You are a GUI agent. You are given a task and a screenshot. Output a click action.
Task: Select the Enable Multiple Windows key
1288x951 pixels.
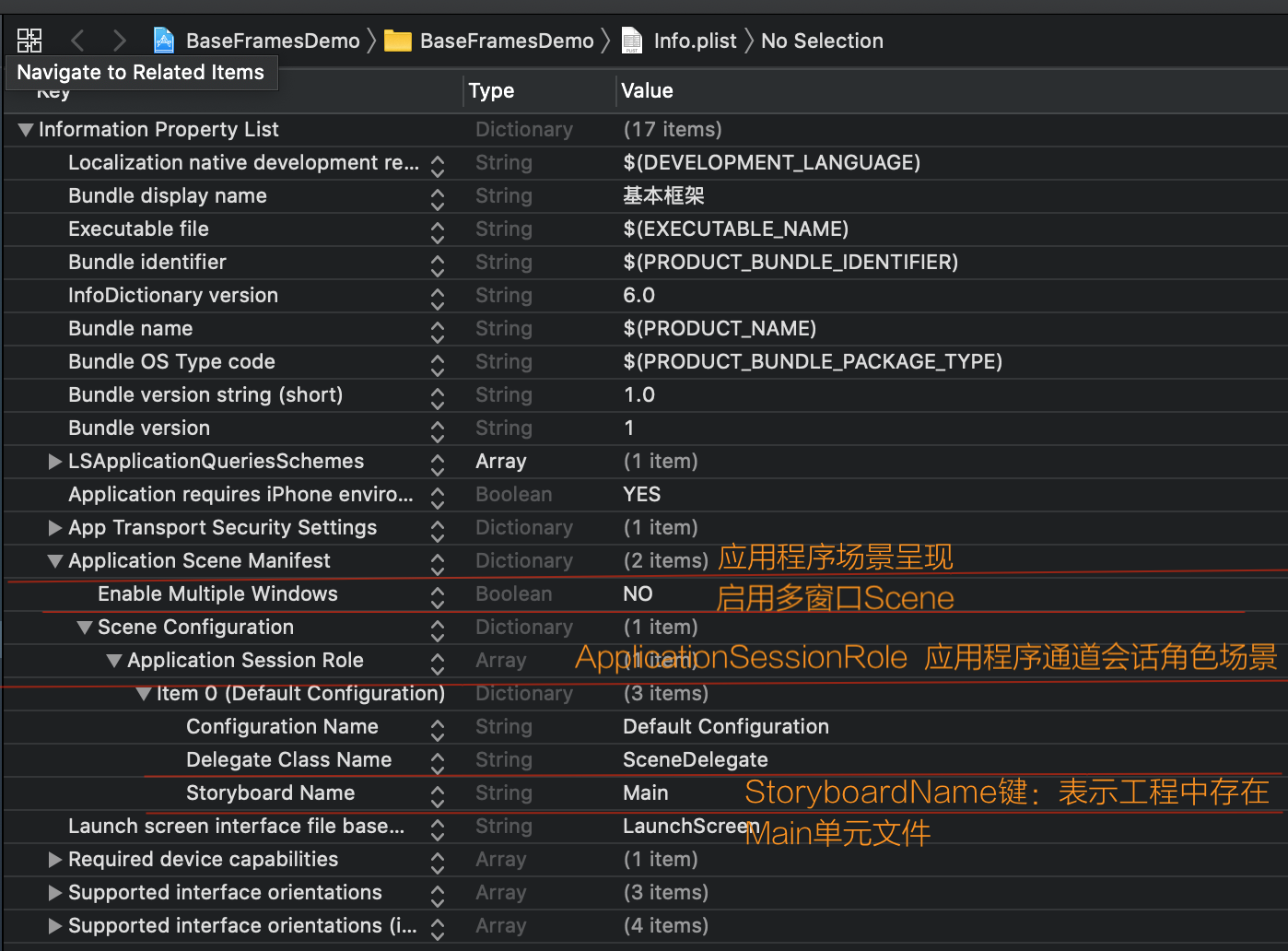tap(217, 594)
